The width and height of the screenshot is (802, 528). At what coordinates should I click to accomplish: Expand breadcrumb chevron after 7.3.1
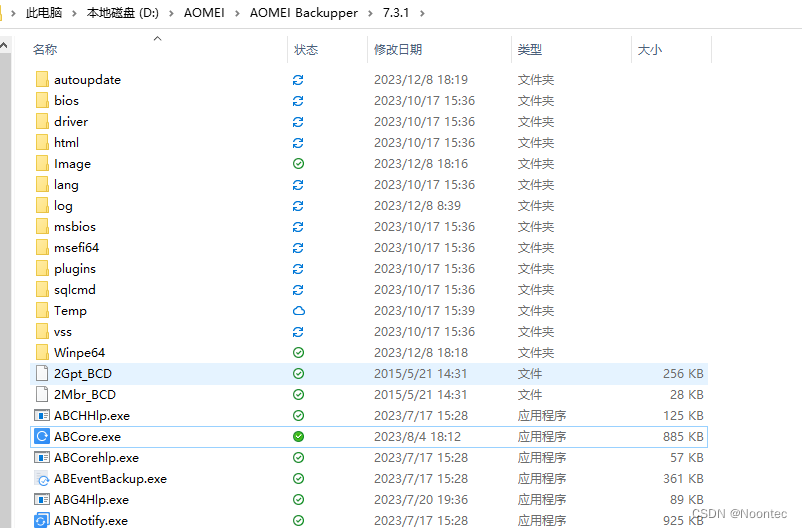click(x=422, y=13)
